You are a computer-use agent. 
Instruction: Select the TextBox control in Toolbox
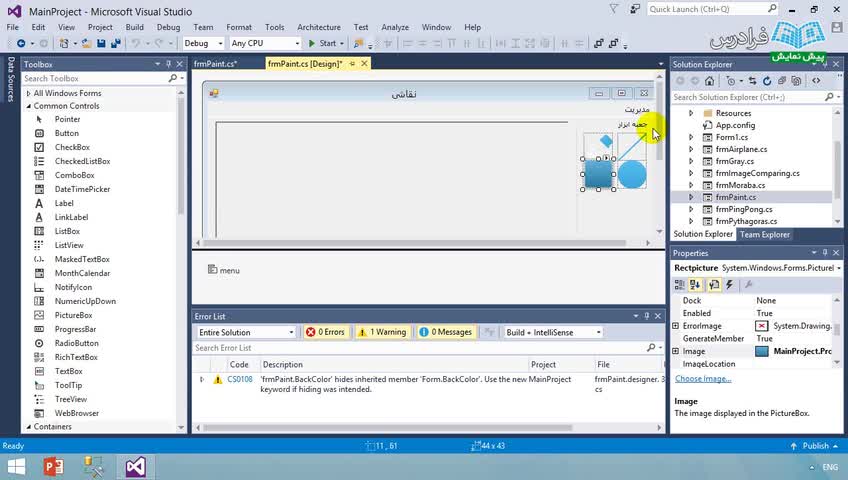(x=68, y=371)
